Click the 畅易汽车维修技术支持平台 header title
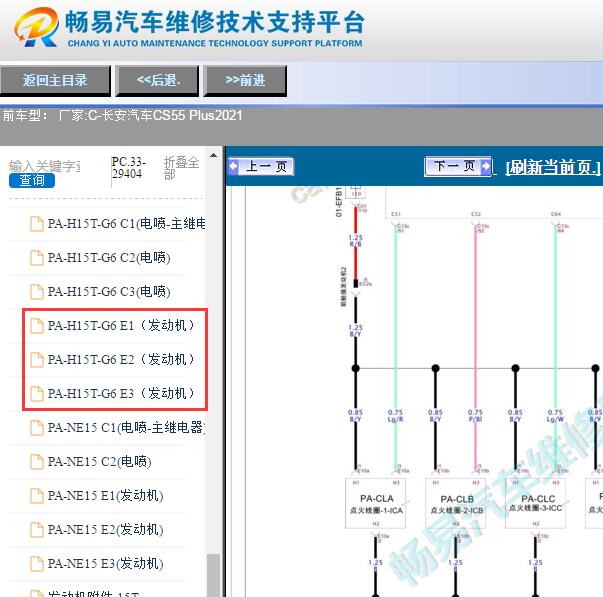Viewport: 603px width, 597px height. point(215,22)
